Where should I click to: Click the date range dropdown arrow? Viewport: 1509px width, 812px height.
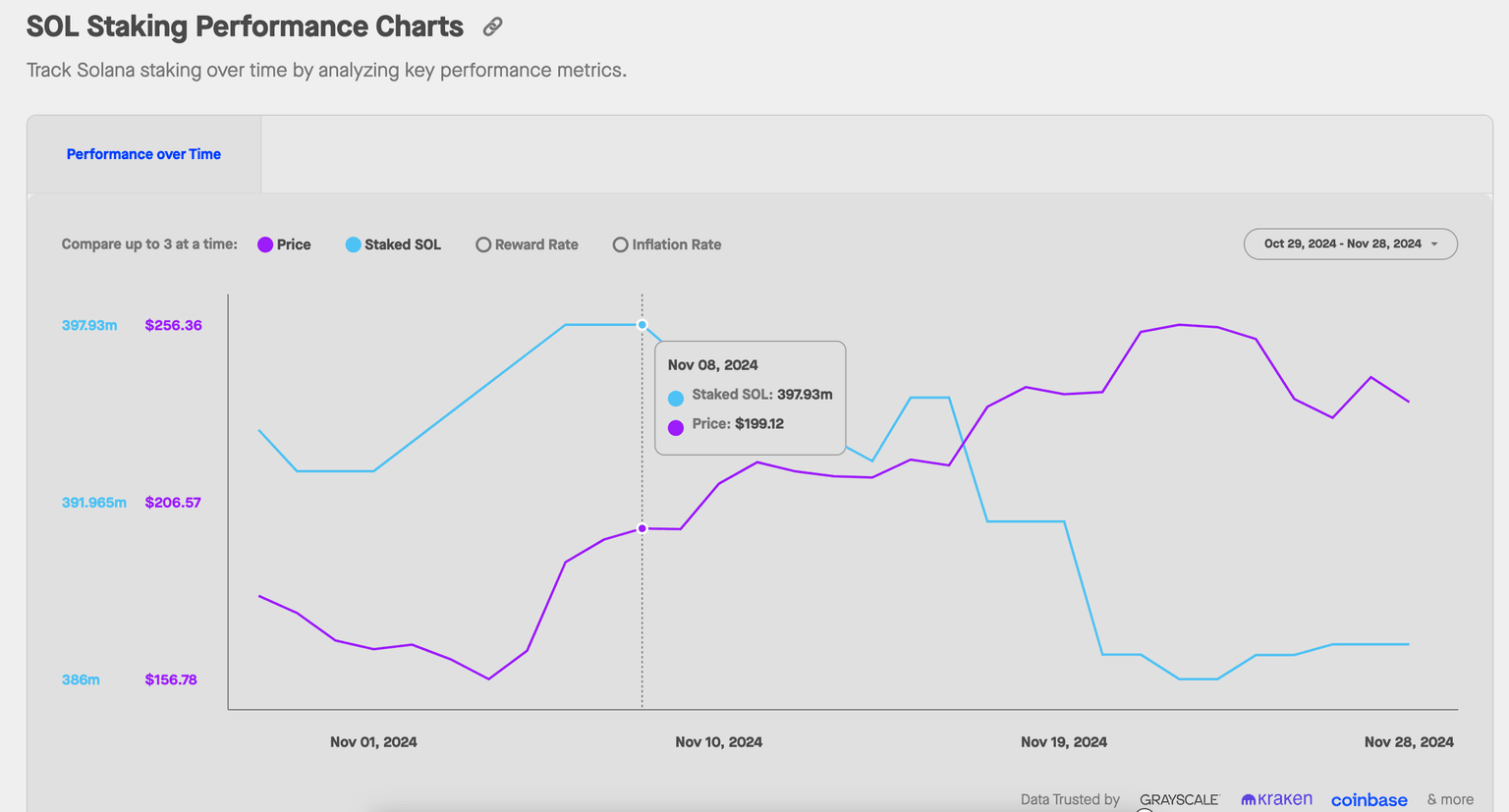coord(1434,244)
